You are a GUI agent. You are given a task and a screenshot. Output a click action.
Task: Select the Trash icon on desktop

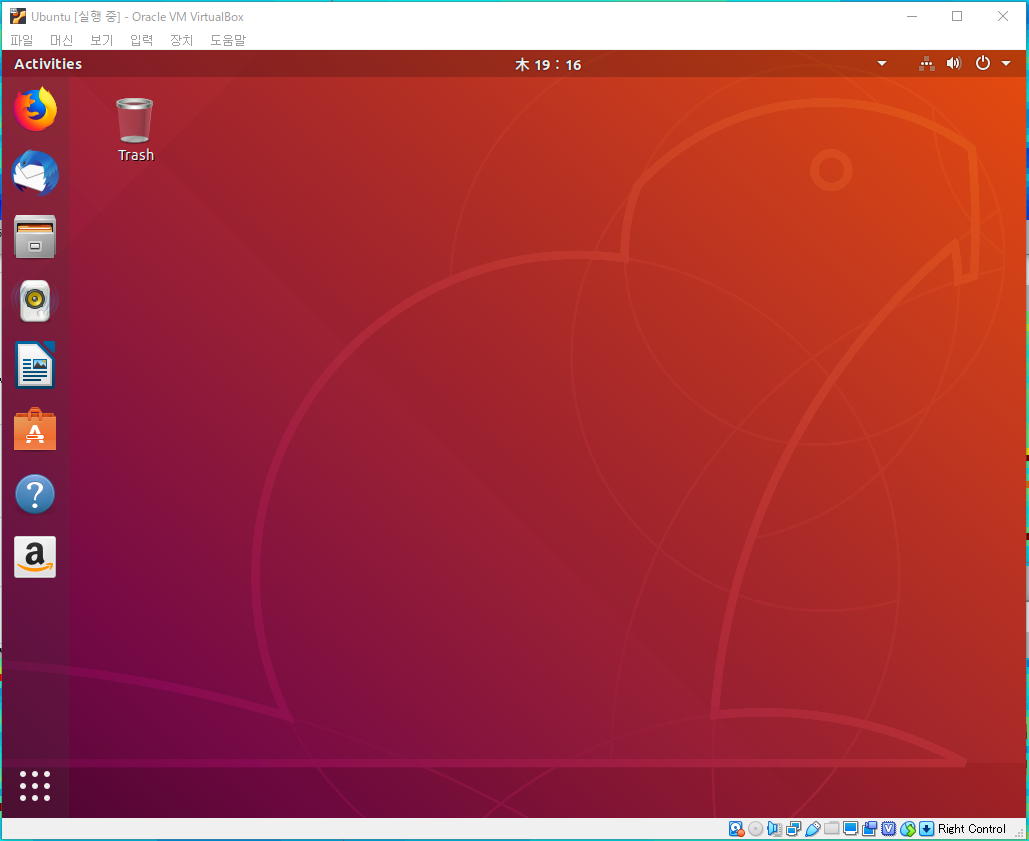[135, 129]
